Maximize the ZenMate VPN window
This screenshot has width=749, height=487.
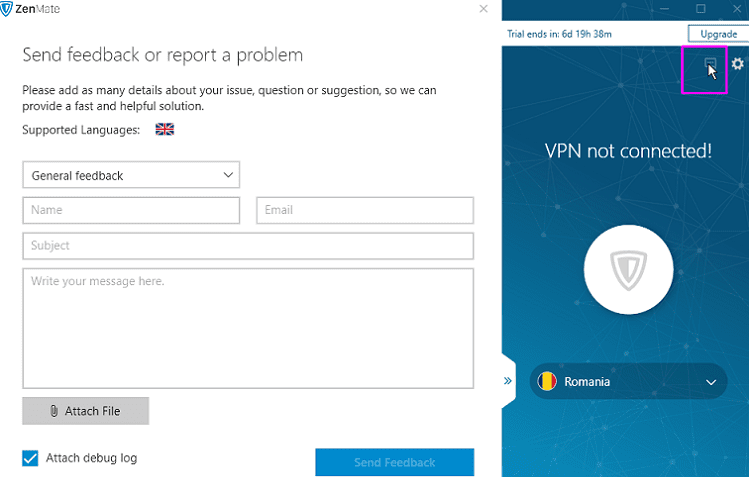pos(701,9)
